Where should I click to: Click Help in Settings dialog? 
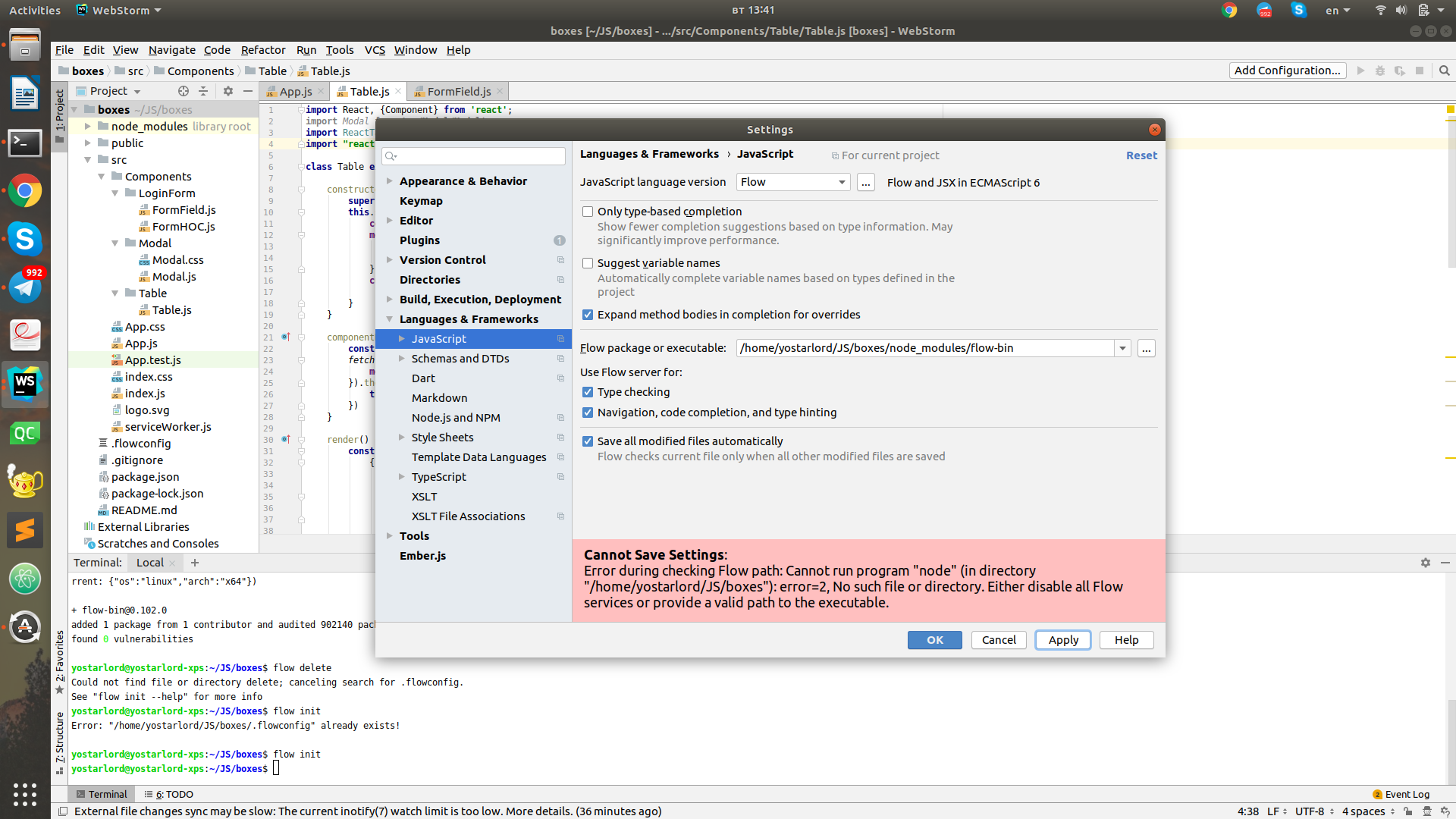(x=1127, y=640)
